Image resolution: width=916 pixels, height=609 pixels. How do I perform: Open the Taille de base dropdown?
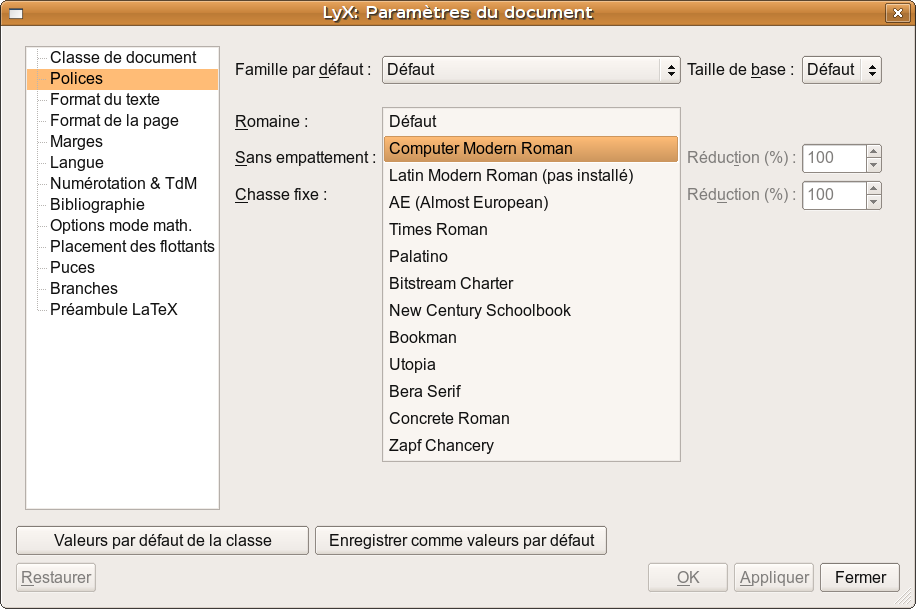(x=841, y=70)
